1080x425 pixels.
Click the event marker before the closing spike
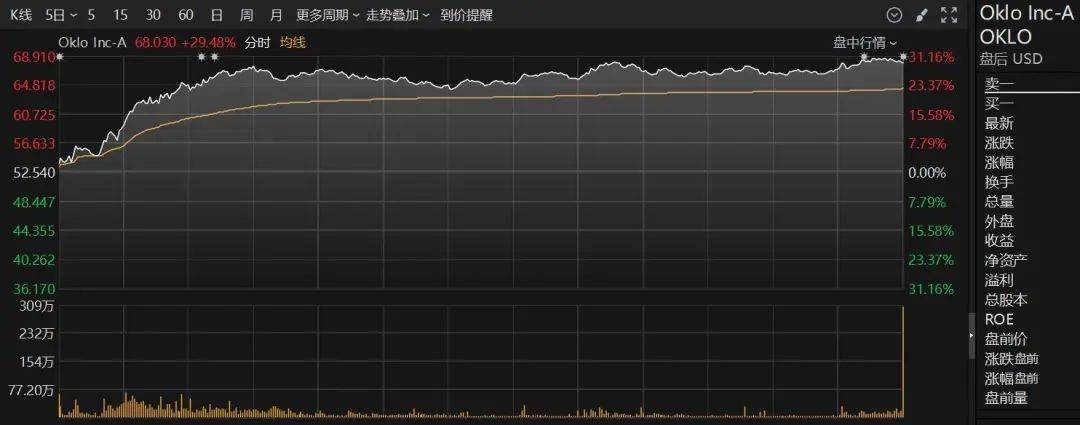(x=864, y=56)
